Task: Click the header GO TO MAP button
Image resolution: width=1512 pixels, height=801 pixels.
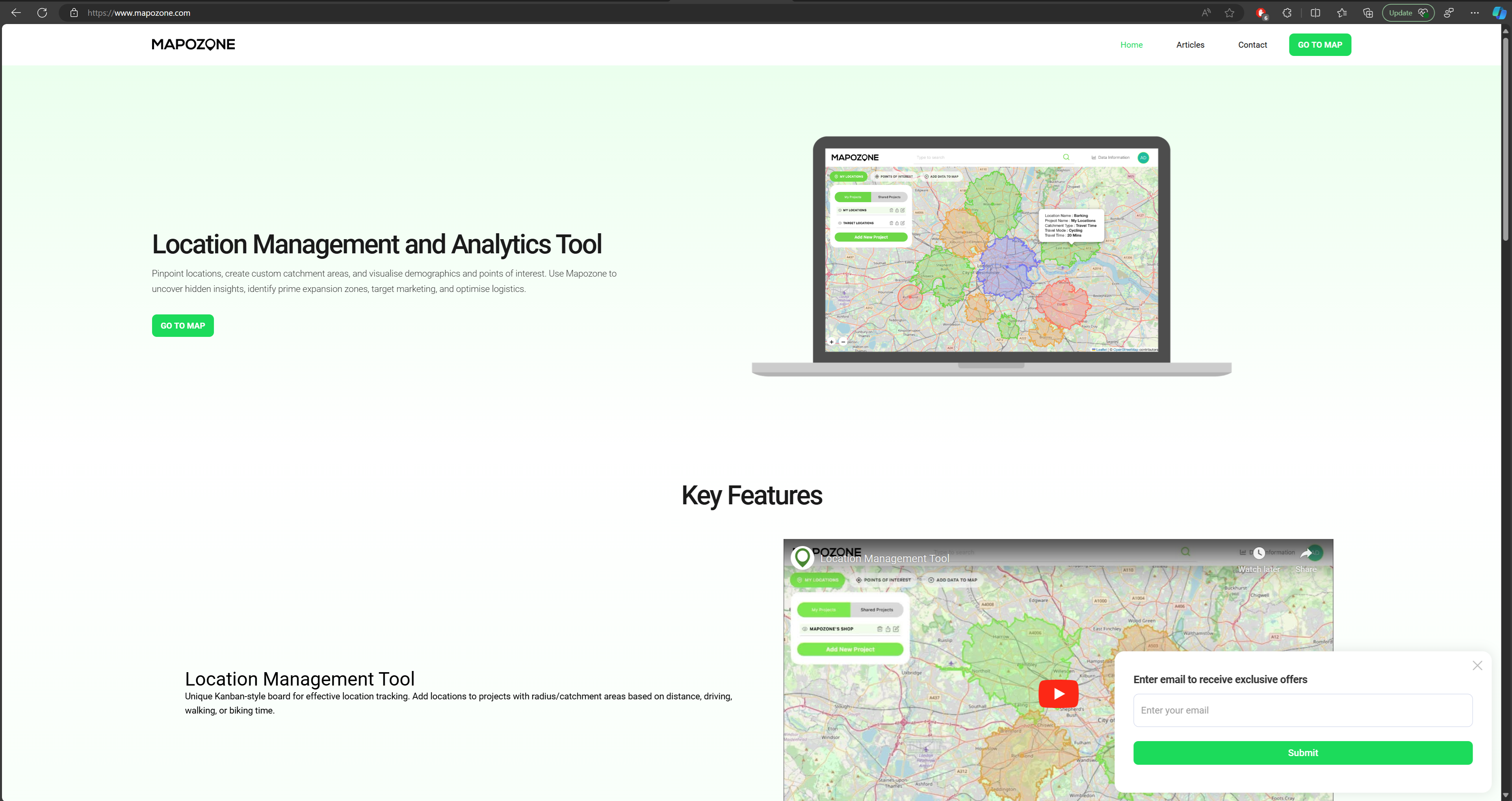Action: [x=1319, y=45]
